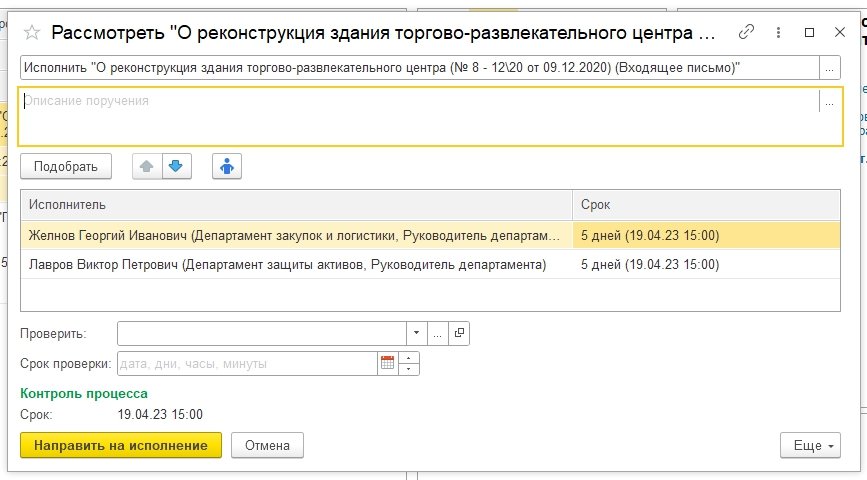Edit the task title field starting with Исполнить

420,68
